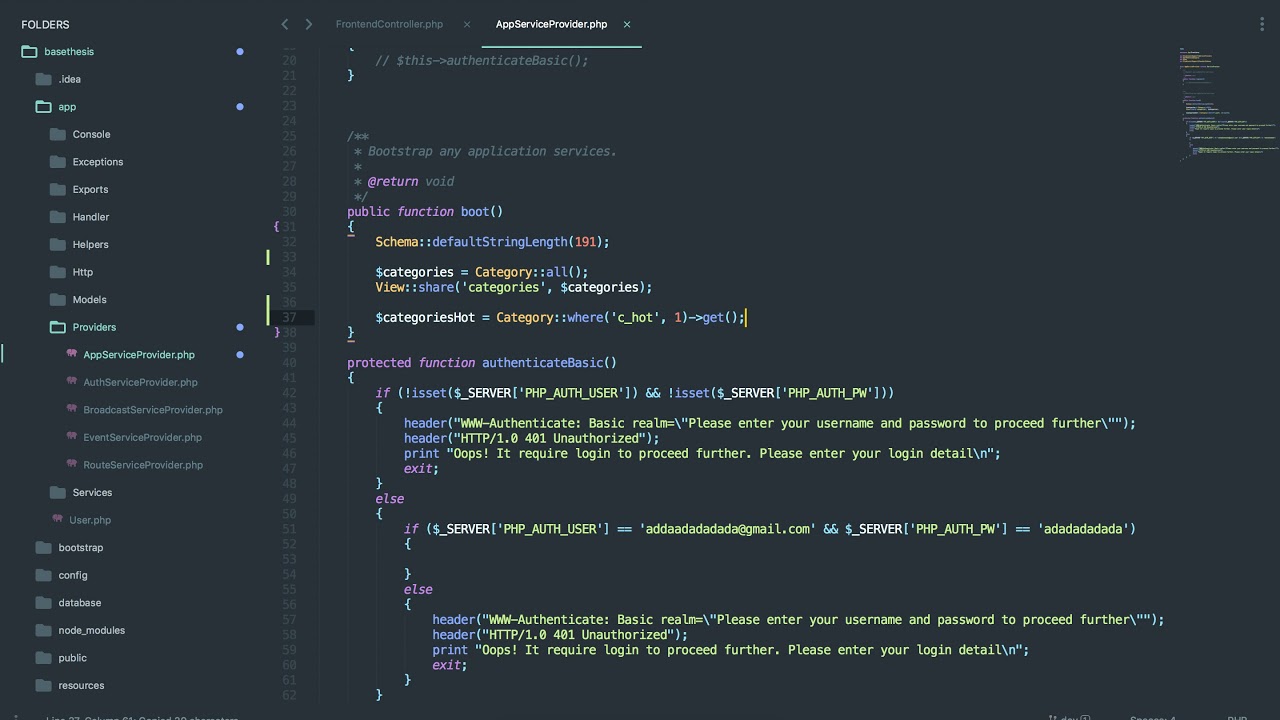
Task: Close the AppServiceProvider.php tab
Action: 627,24
